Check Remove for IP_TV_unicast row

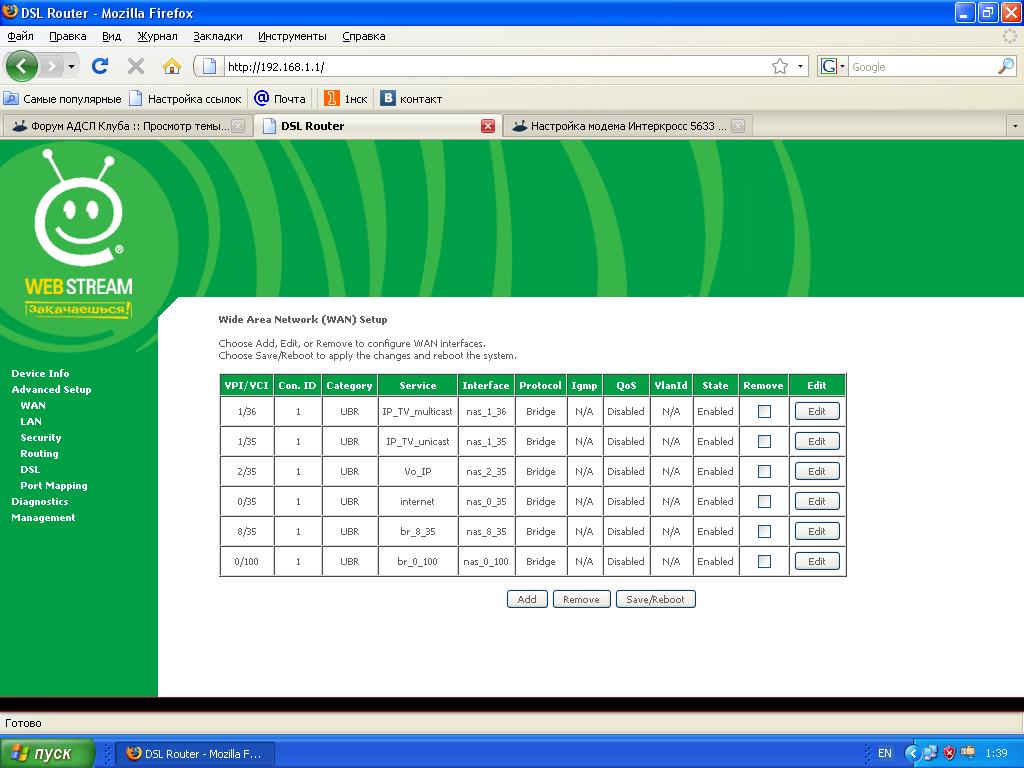[x=764, y=441]
